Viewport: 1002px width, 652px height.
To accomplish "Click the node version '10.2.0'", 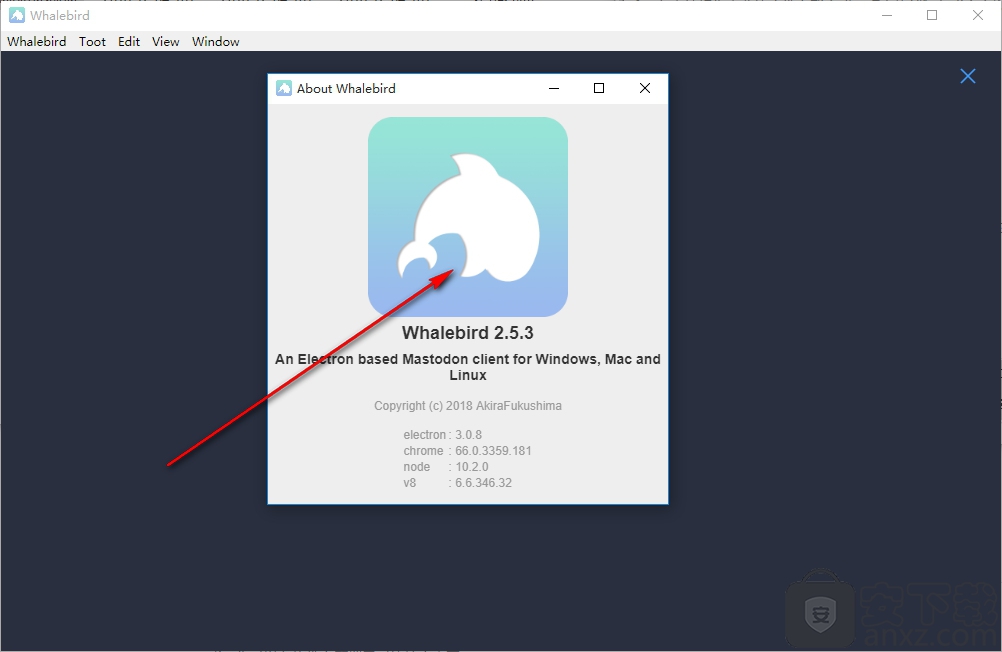I will click(472, 467).
